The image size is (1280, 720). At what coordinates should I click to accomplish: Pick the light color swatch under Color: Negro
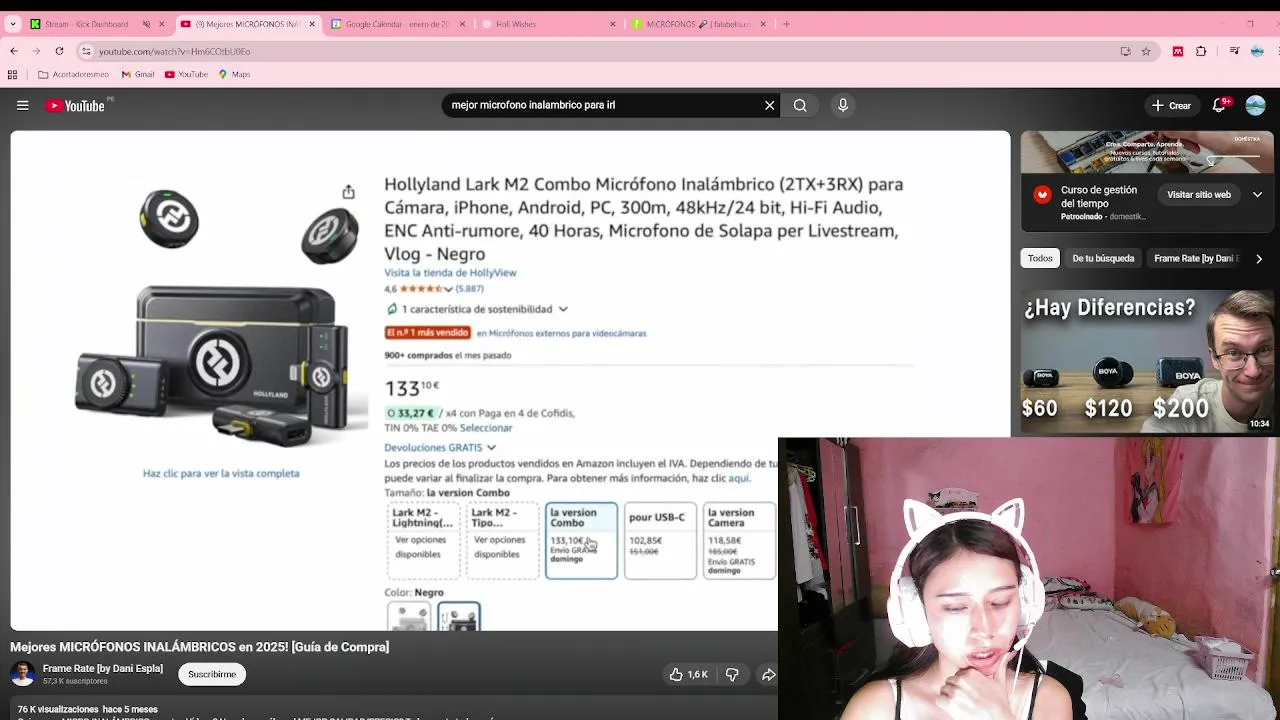409,618
